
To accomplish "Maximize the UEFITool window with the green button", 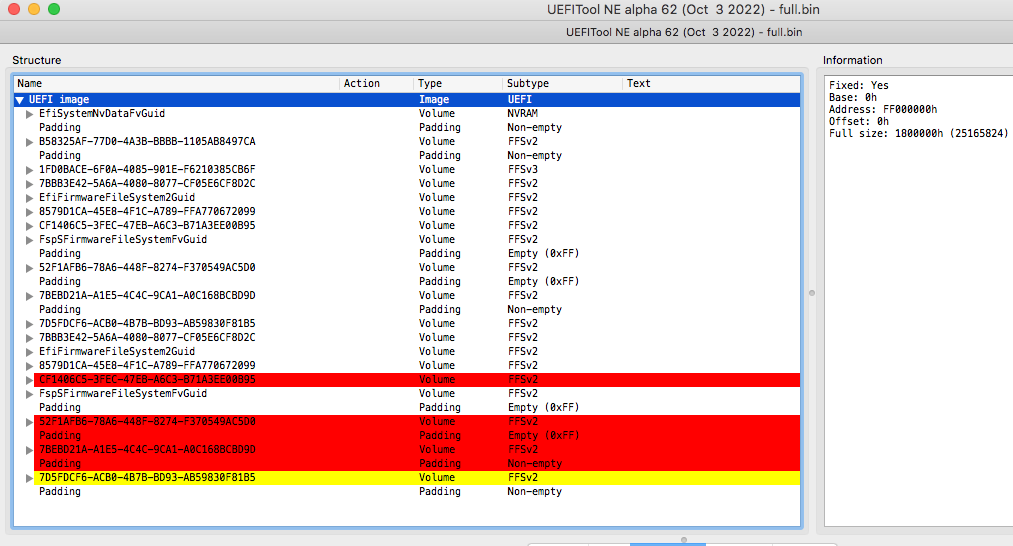I will [54, 9].
